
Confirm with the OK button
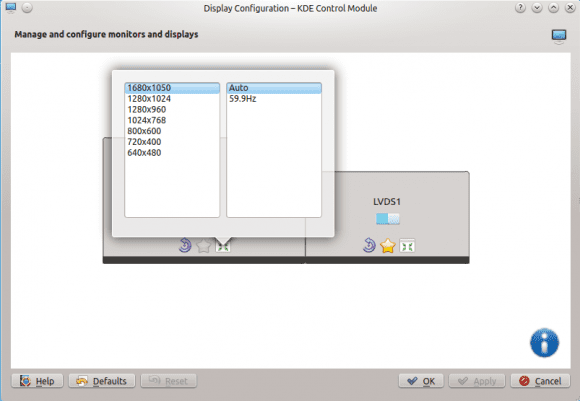(x=421, y=381)
